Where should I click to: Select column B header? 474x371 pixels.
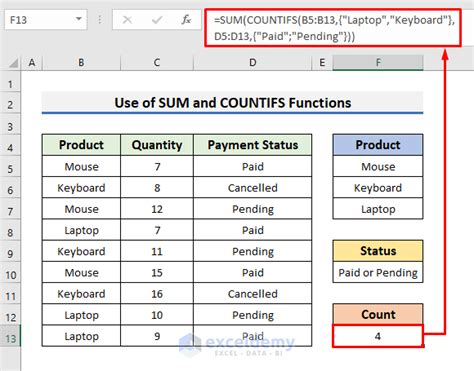tap(81, 63)
